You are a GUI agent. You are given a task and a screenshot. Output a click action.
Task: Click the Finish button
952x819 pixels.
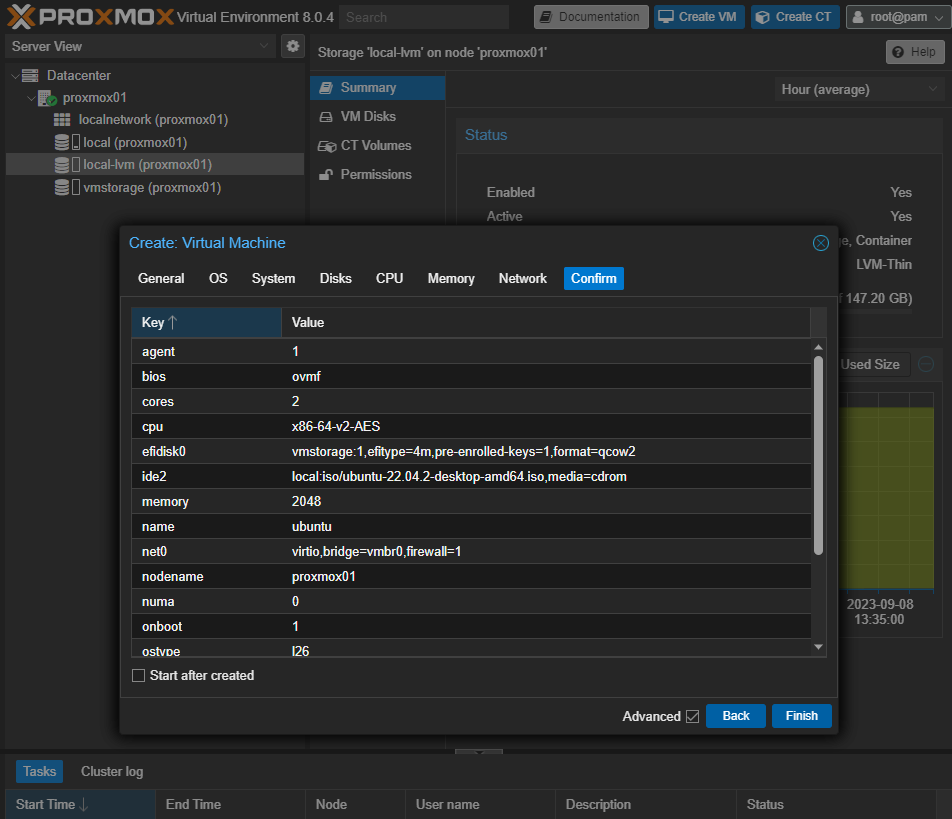(x=801, y=716)
